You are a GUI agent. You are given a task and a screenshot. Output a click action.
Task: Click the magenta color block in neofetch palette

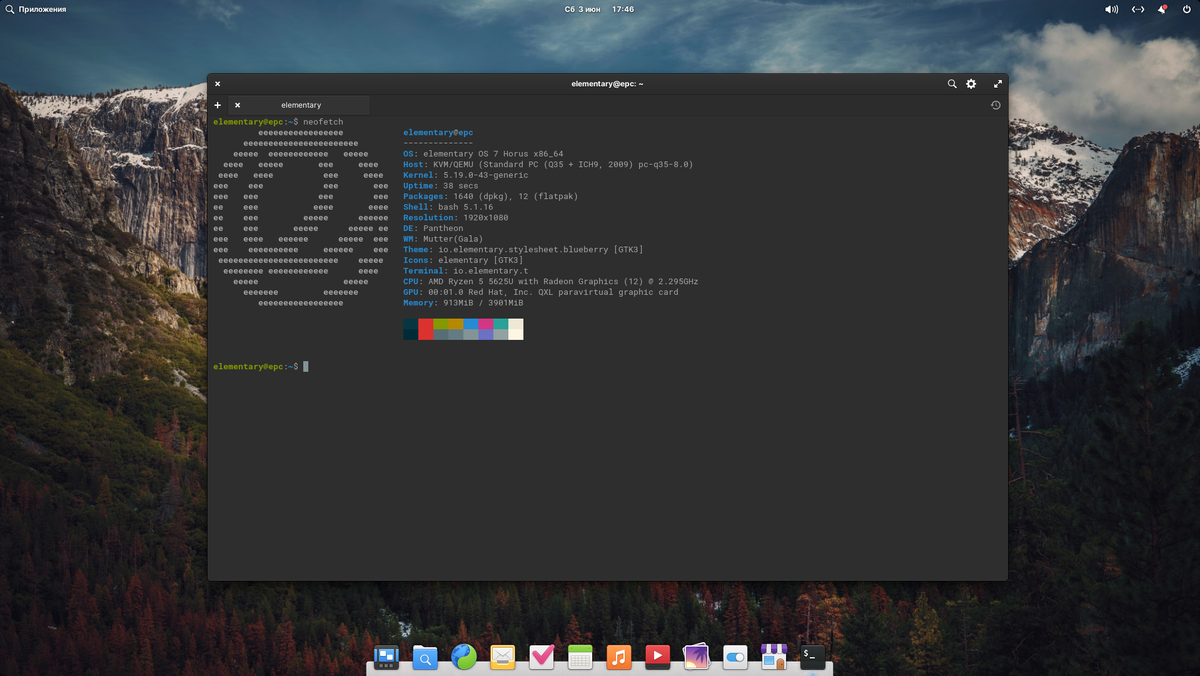coord(486,324)
